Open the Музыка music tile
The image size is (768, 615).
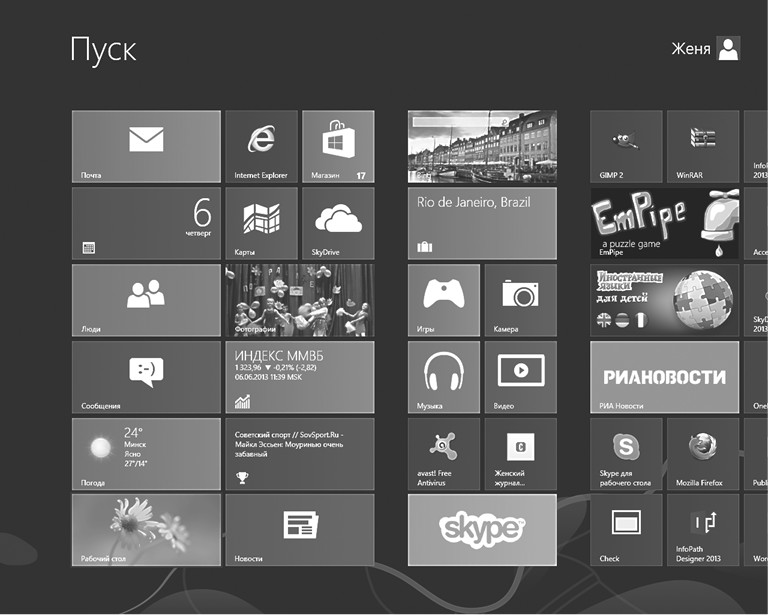click(444, 377)
